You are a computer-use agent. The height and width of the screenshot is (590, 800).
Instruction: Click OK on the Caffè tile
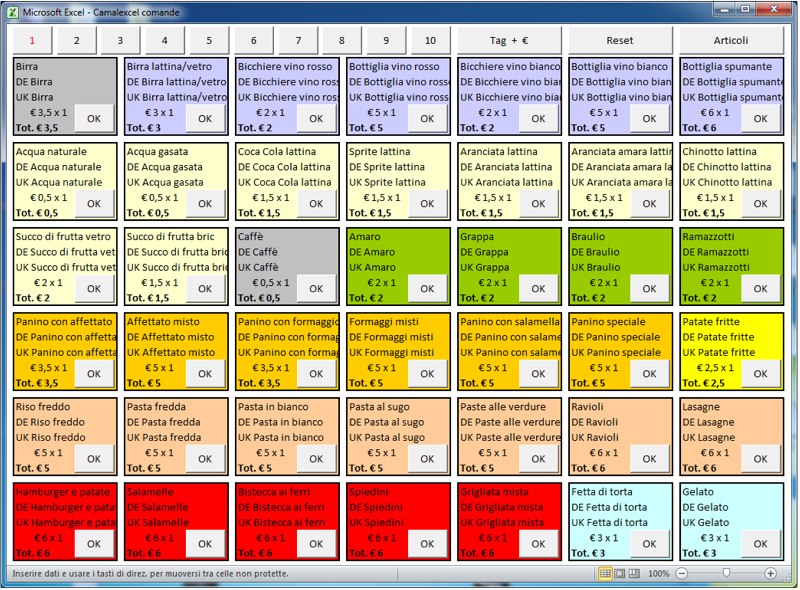click(316, 288)
